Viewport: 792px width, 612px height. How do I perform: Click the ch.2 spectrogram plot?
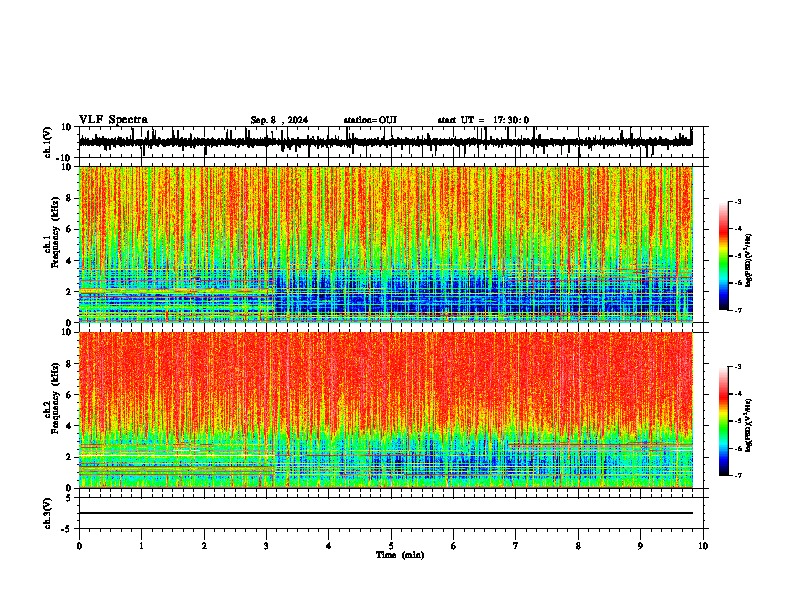(385, 410)
